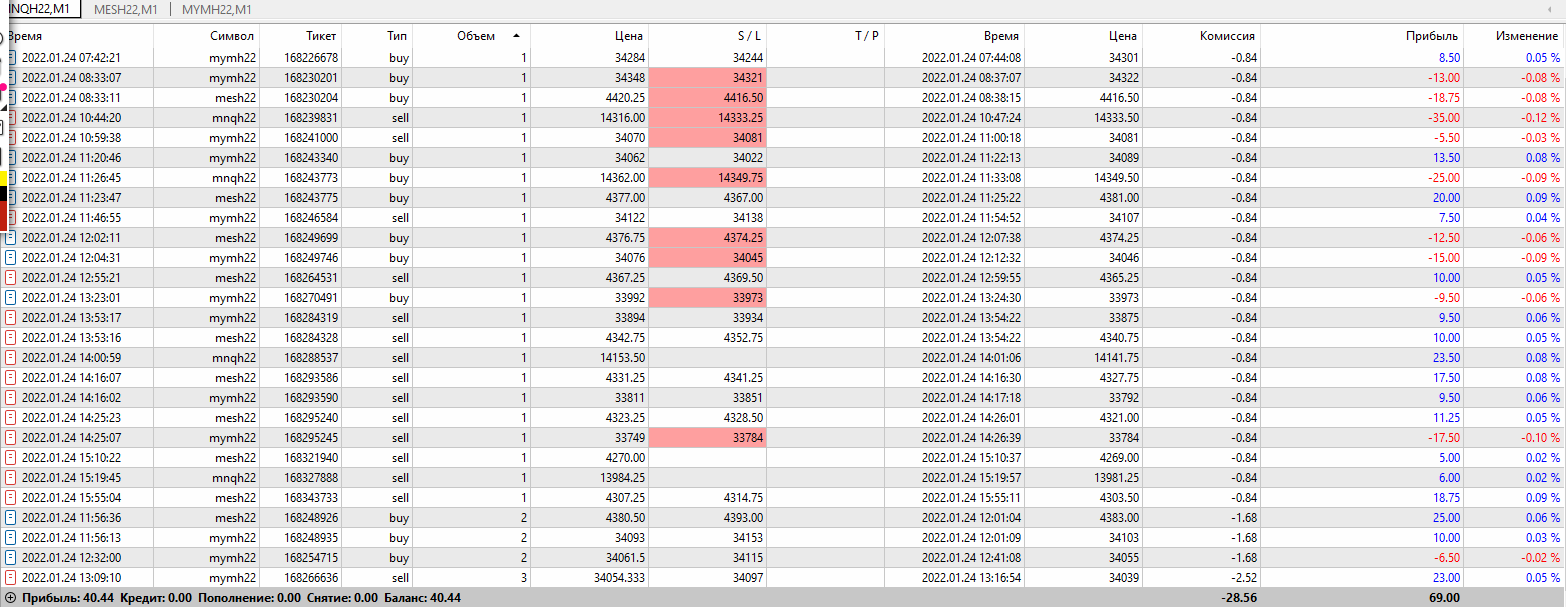This screenshot has width=1566, height=607.
Task: Click sell icon of the 14:00:59 trade
Action: pos(11,358)
